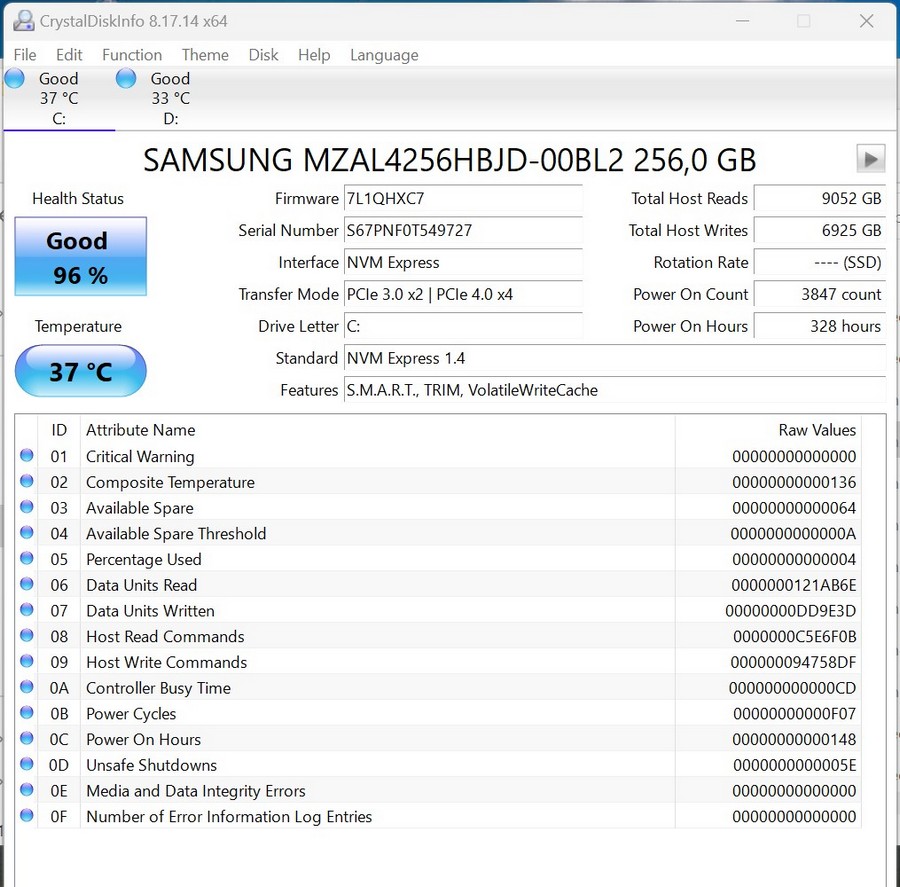Click the Serial Number field S67PNF0T549727
Viewport: 900px width, 887px height.
pos(463,230)
